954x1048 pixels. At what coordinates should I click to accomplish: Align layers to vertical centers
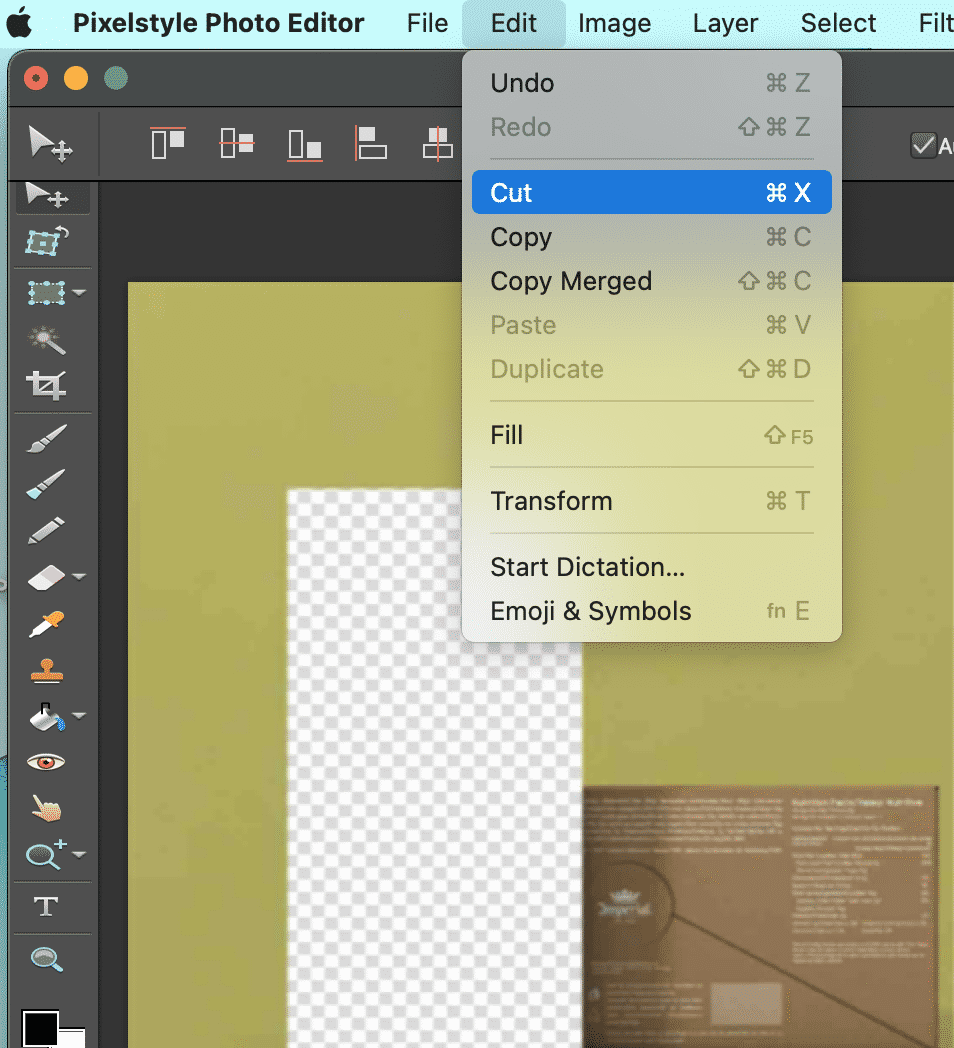tap(237, 143)
